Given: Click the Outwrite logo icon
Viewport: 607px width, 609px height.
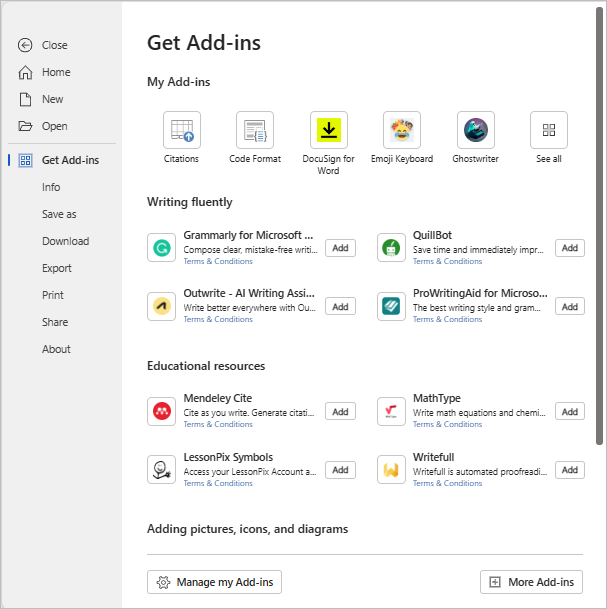Looking at the screenshot, I should (x=162, y=306).
